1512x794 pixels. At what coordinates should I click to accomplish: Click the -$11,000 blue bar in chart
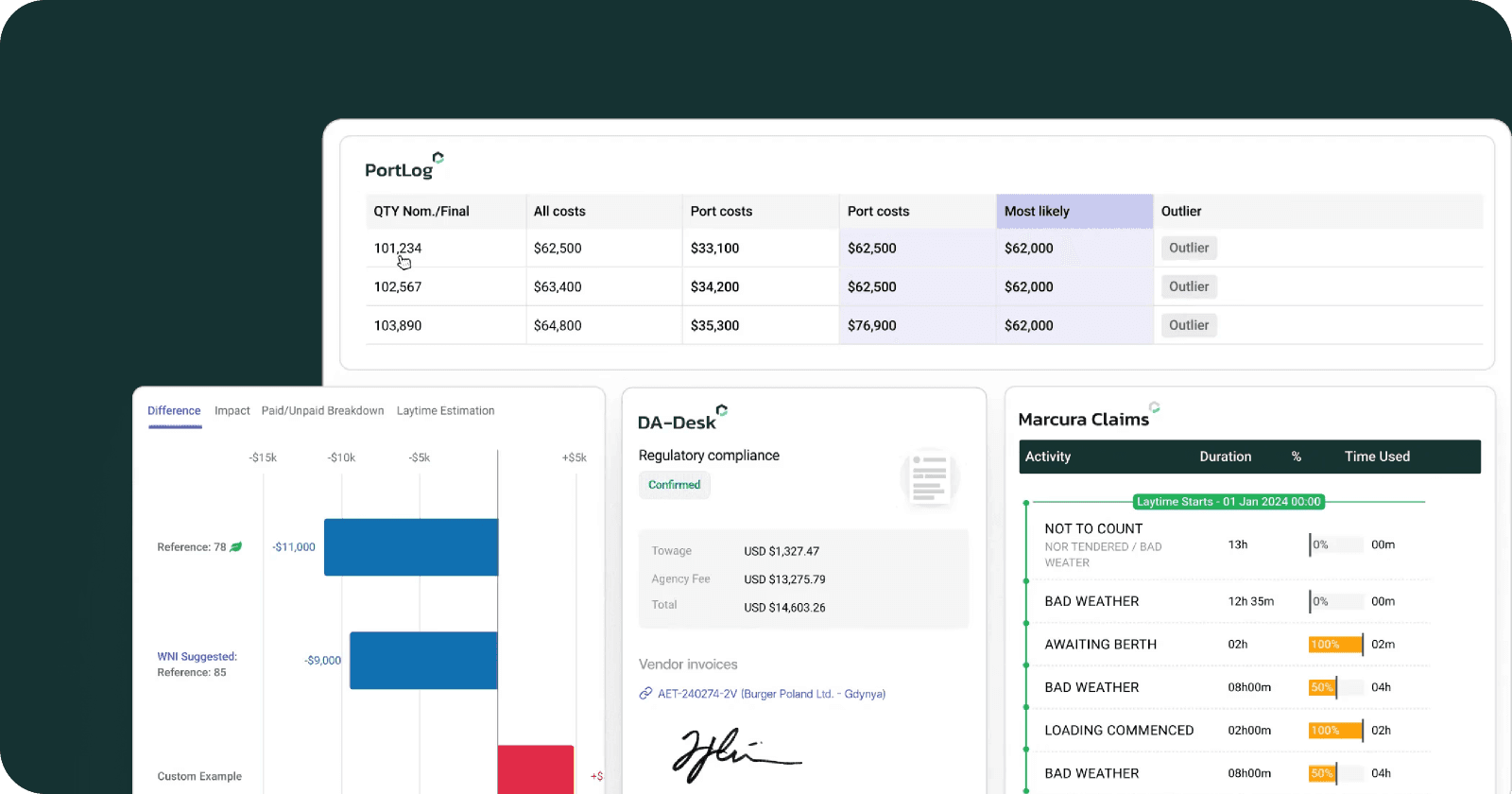[x=411, y=547]
